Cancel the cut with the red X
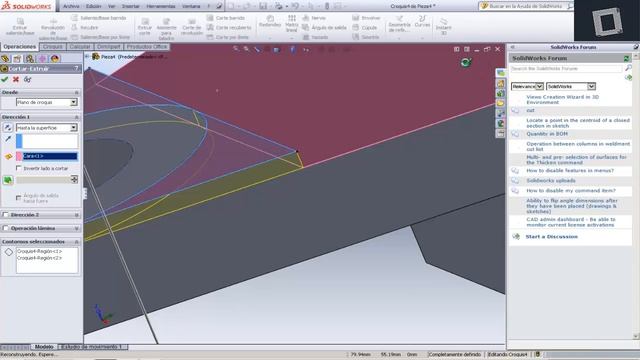The width and height of the screenshot is (640, 360). [x=16, y=80]
